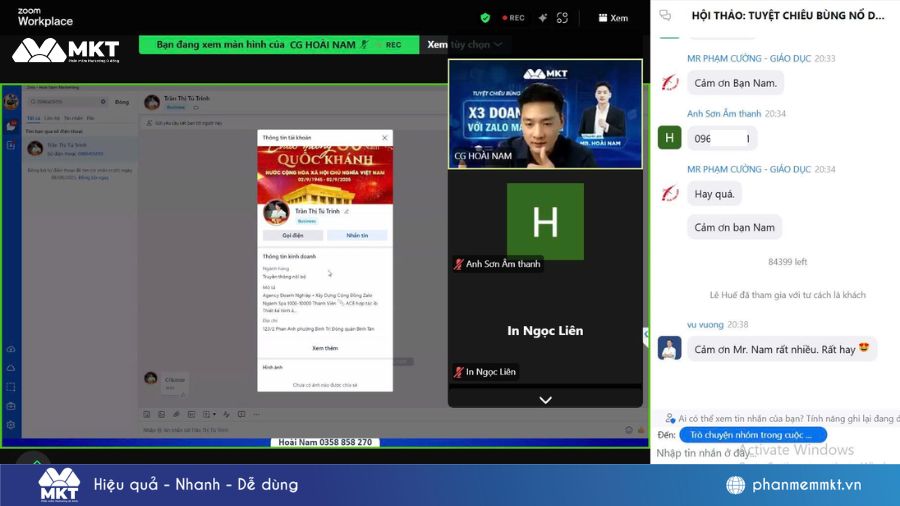900x506 pixels.
Task: Select the File search tab
Action: pos(90,118)
